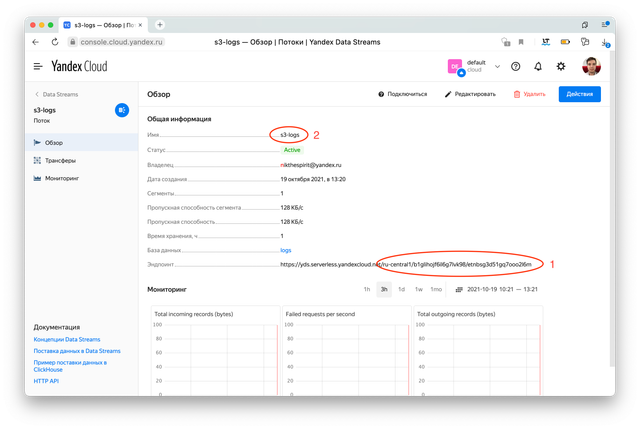Click the user profile avatar
Image resolution: width=640 pixels, height=429 pixels.
coord(592,66)
